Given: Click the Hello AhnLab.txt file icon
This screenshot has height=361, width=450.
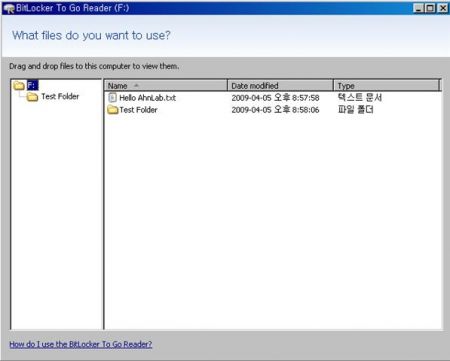Looking at the screenshot, I should click(112, 98).
